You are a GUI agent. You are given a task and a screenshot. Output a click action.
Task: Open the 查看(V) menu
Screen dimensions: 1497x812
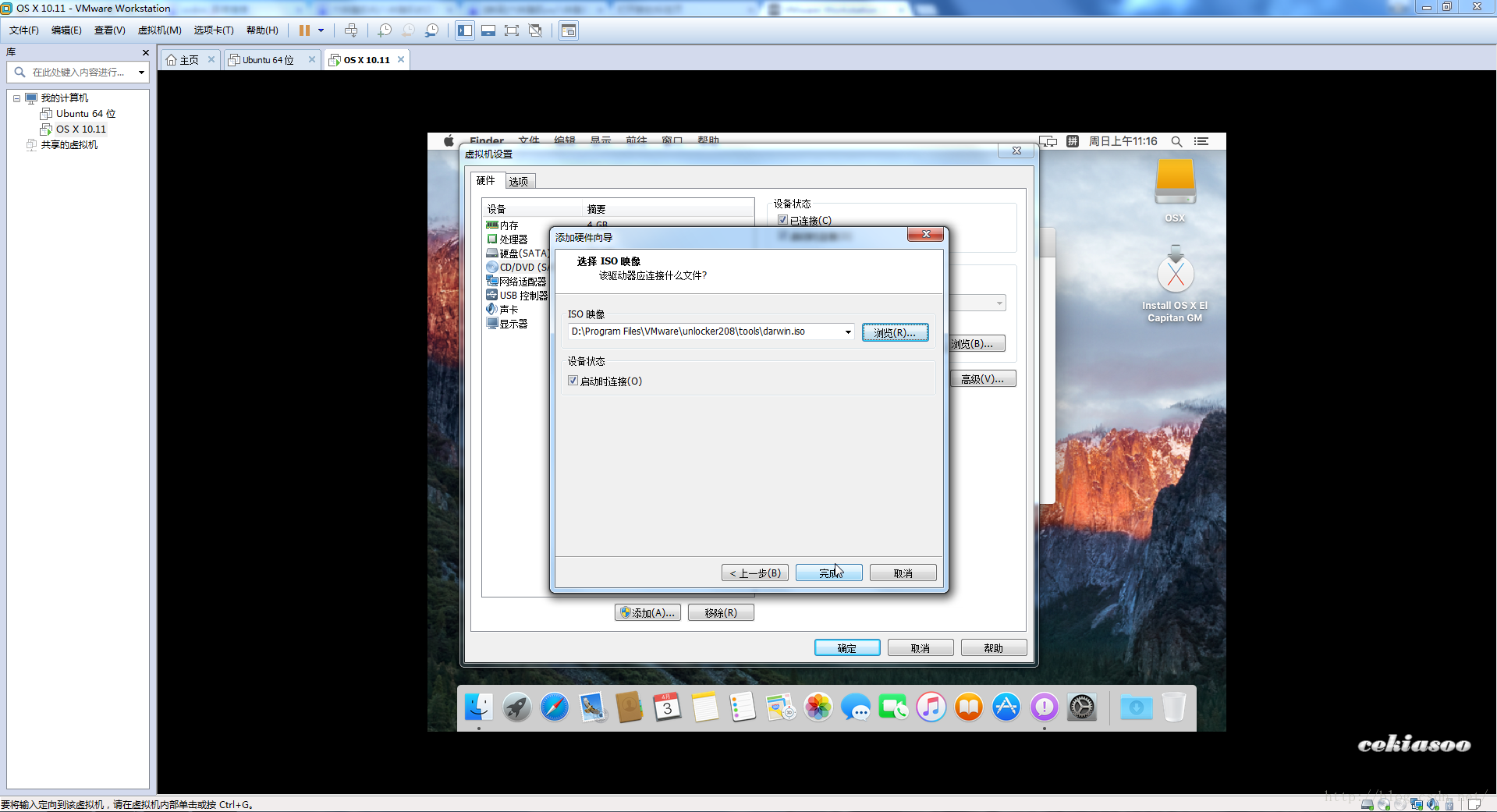tap(109, 30)
